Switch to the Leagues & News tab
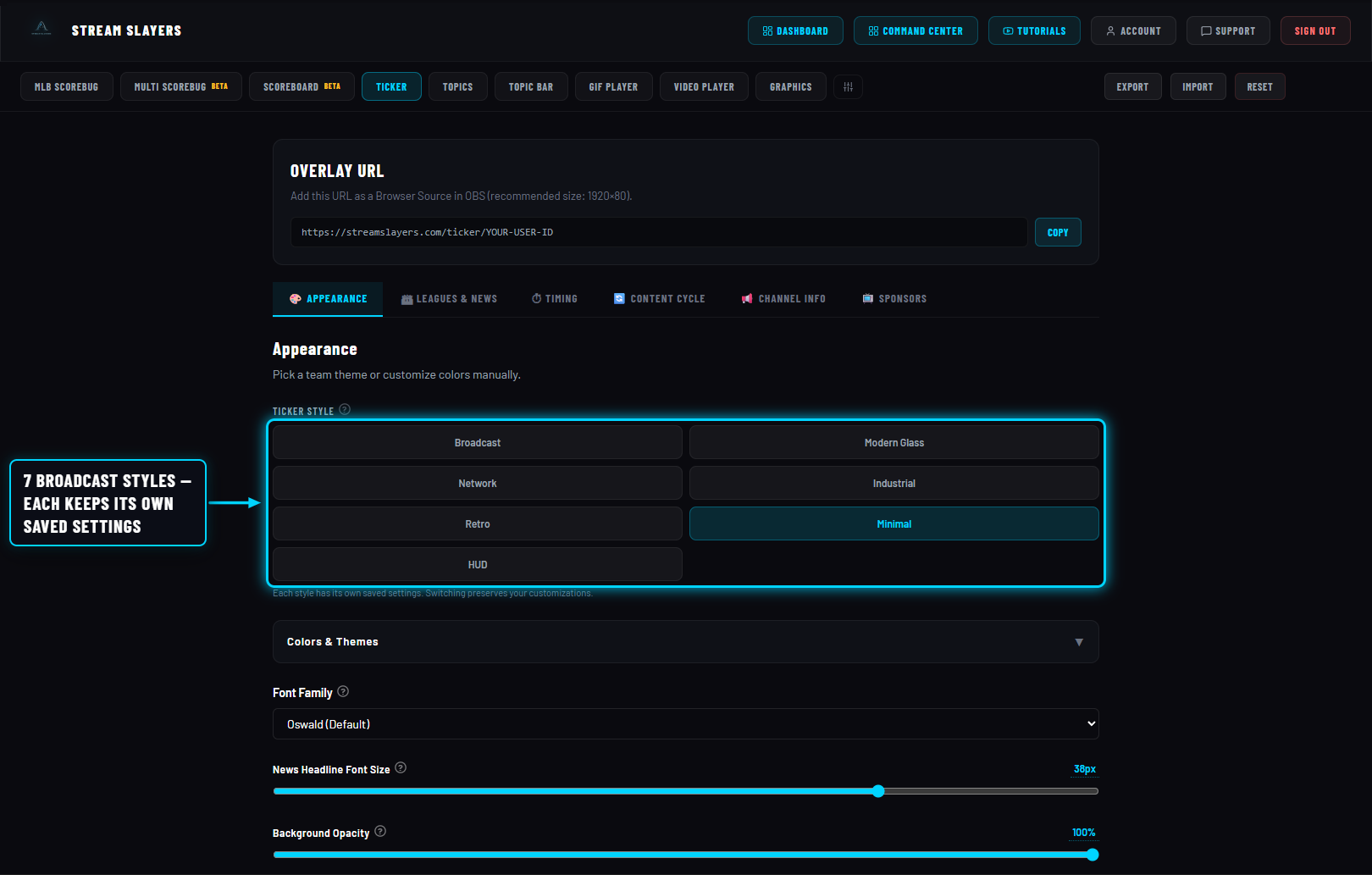The image size is (1372, 875). coord(449,299)
